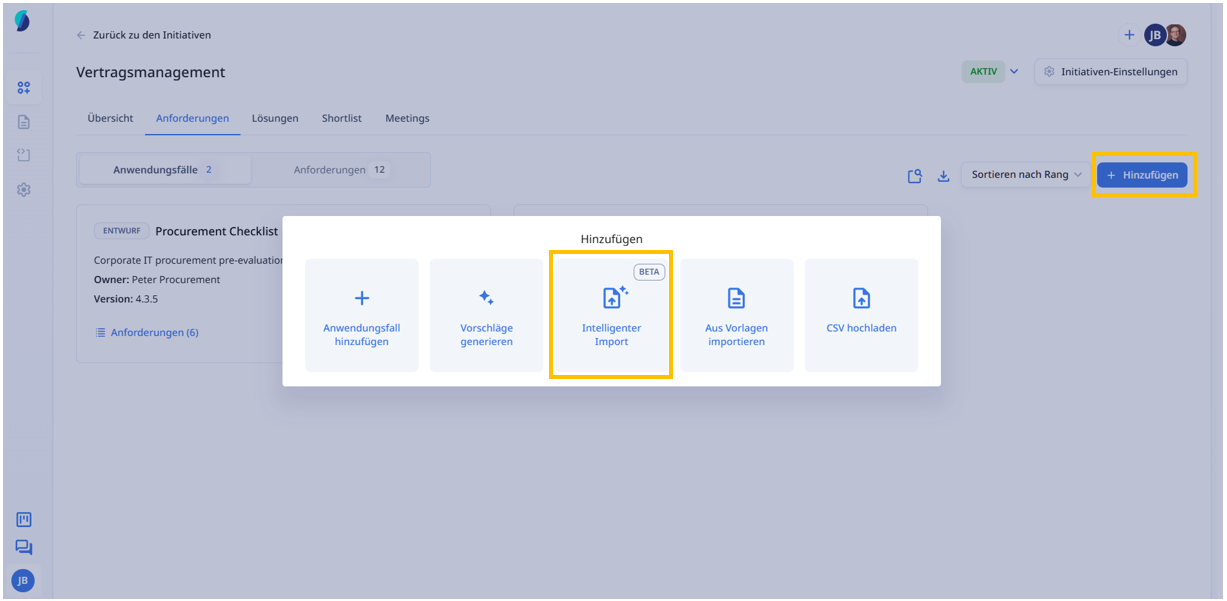
Task: Open the Sortieren nach Rang dropdown
Action: coord(1026,175)
